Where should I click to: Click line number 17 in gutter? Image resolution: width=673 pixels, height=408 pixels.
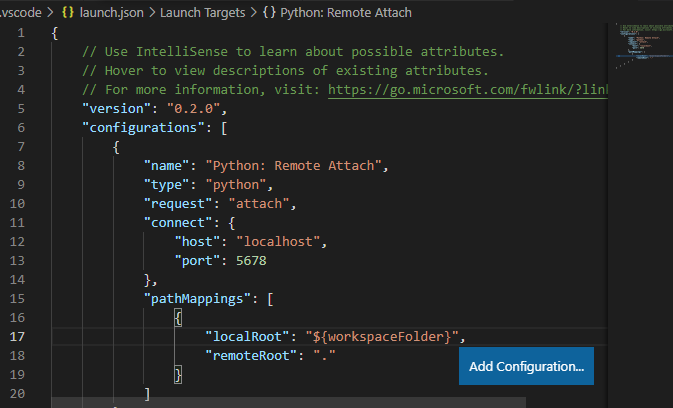(x=17, y=336)
